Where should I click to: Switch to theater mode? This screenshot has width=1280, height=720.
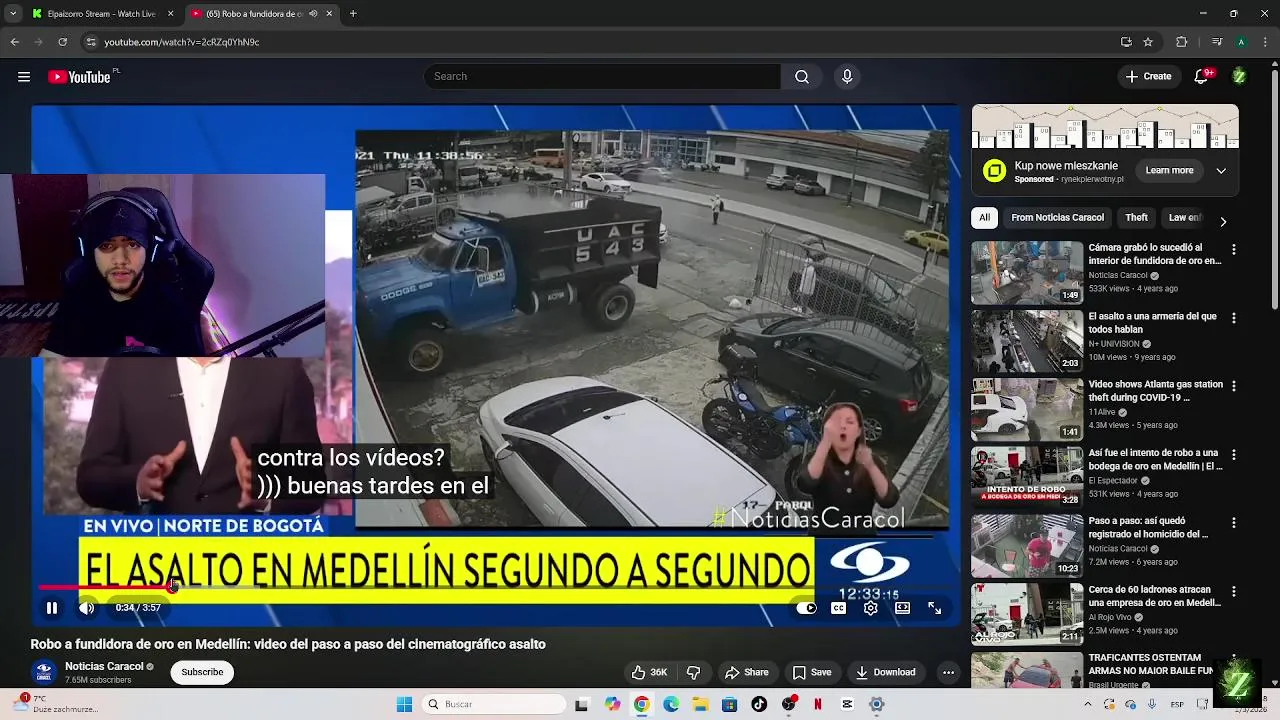point(902,608)
